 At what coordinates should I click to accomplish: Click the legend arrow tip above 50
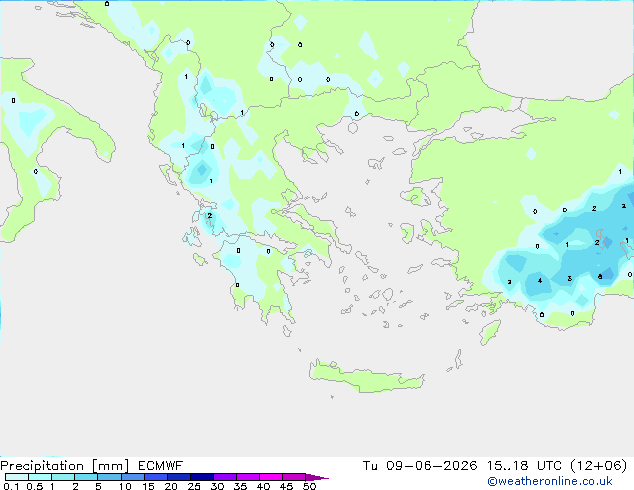317,477
